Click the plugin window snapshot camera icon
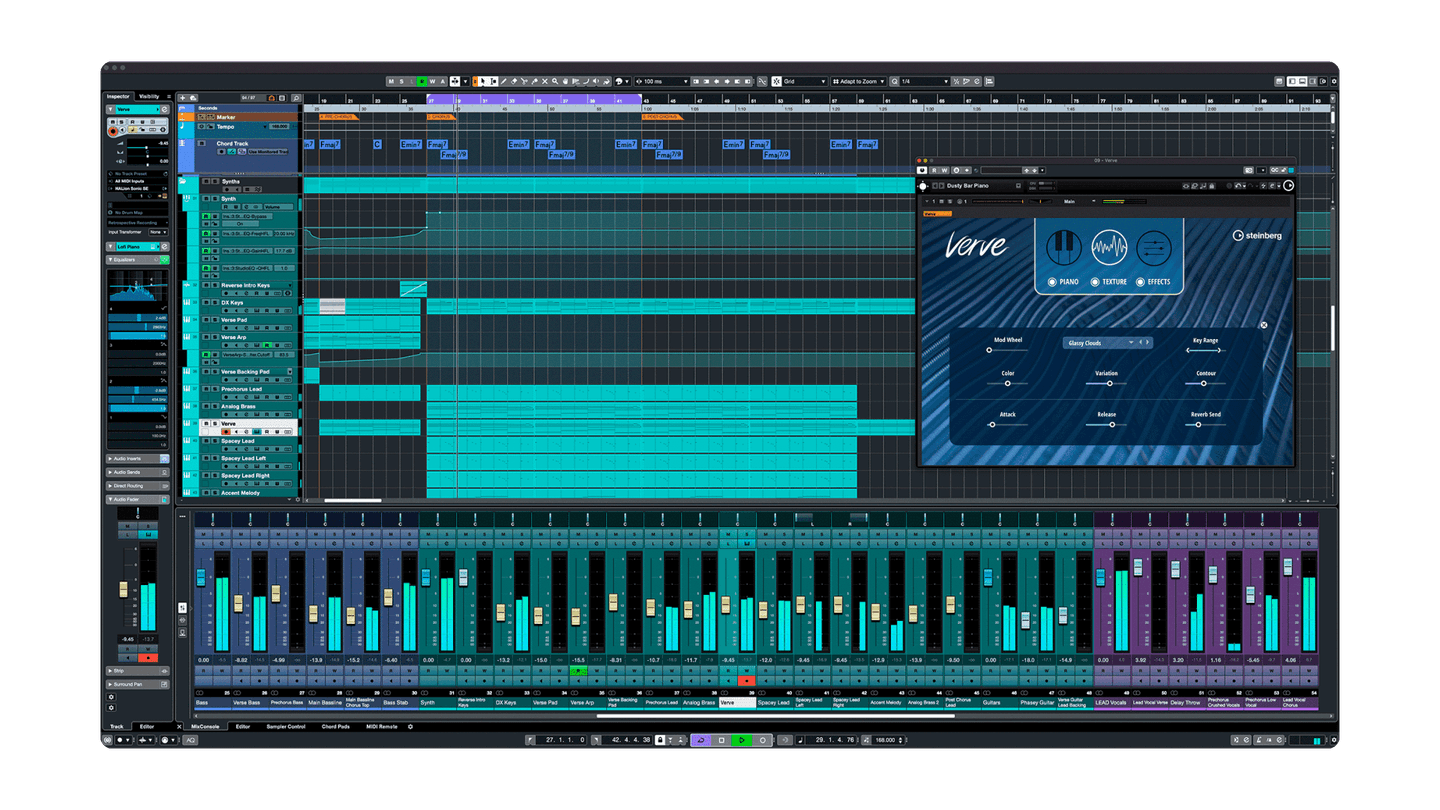 click(1248, 170)
